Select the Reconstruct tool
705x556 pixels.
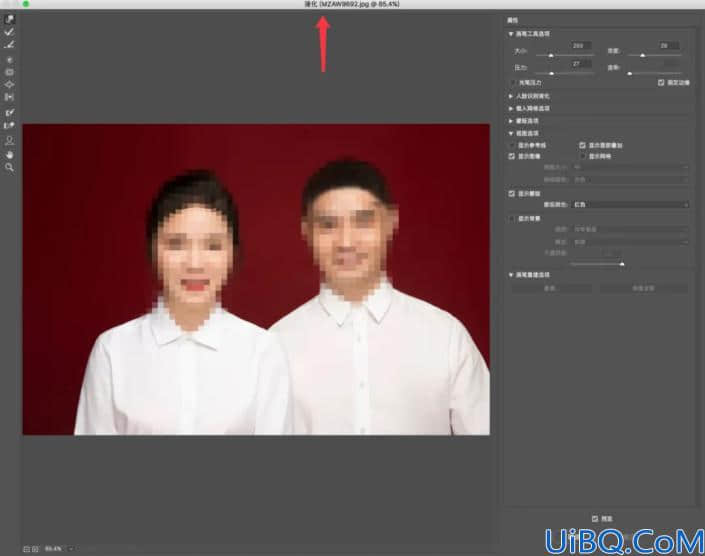click(9, 32)
